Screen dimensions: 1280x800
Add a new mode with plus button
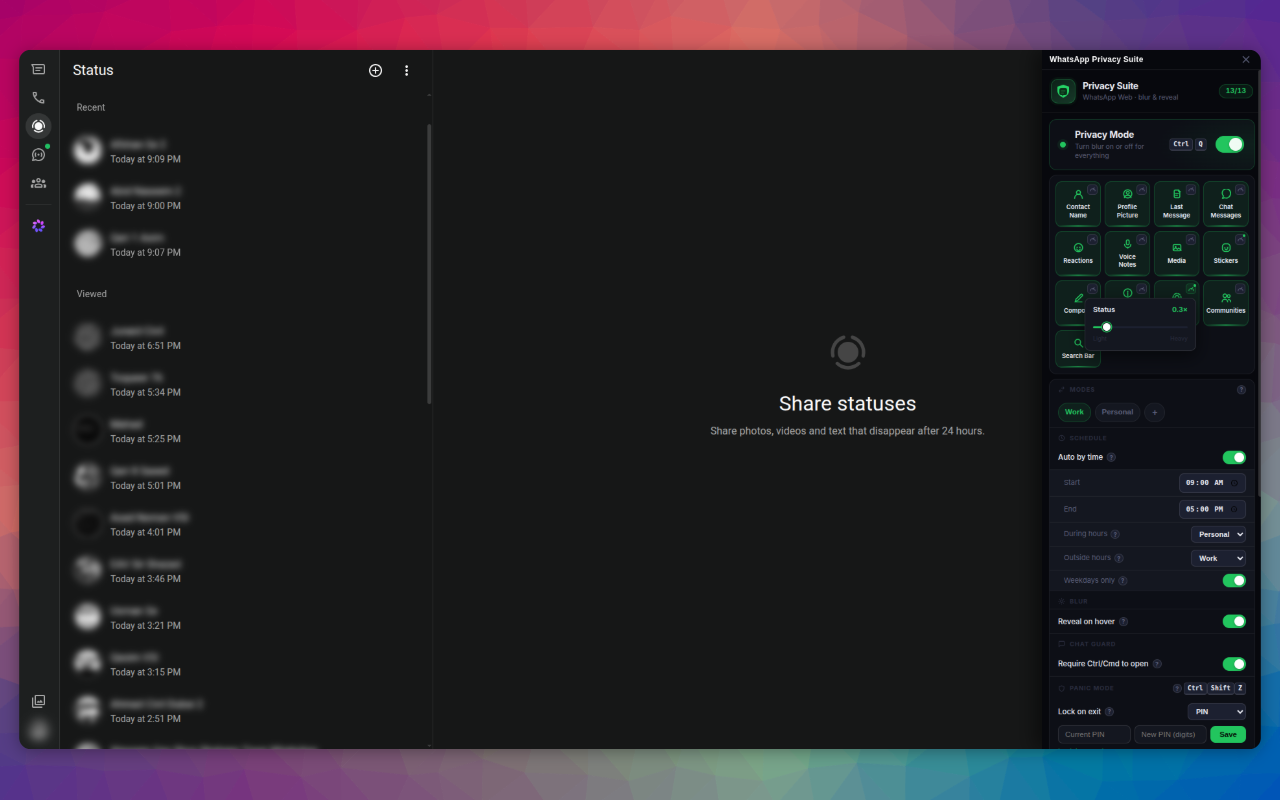point(1154,412)
